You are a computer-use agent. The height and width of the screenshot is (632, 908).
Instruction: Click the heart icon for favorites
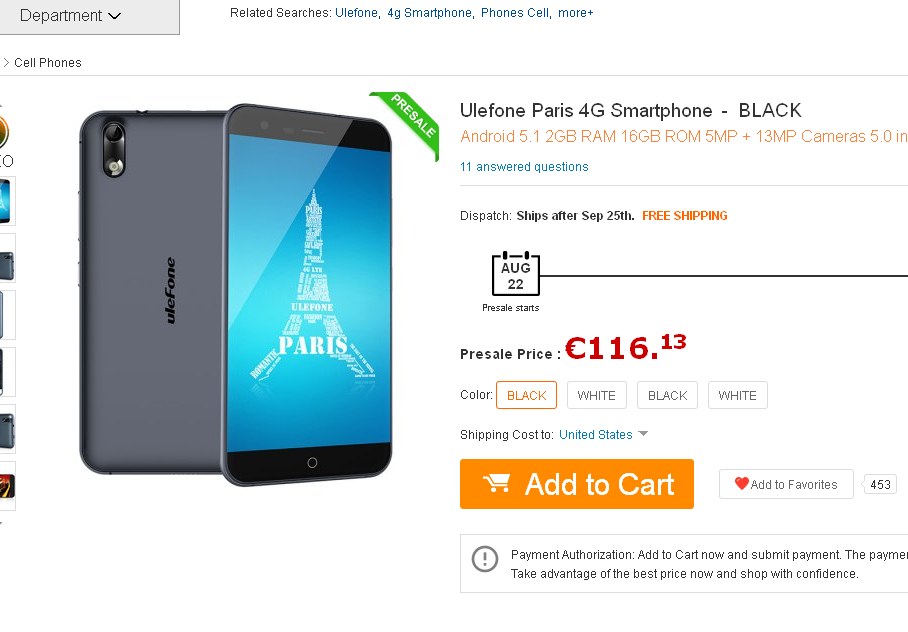point(741,484)
